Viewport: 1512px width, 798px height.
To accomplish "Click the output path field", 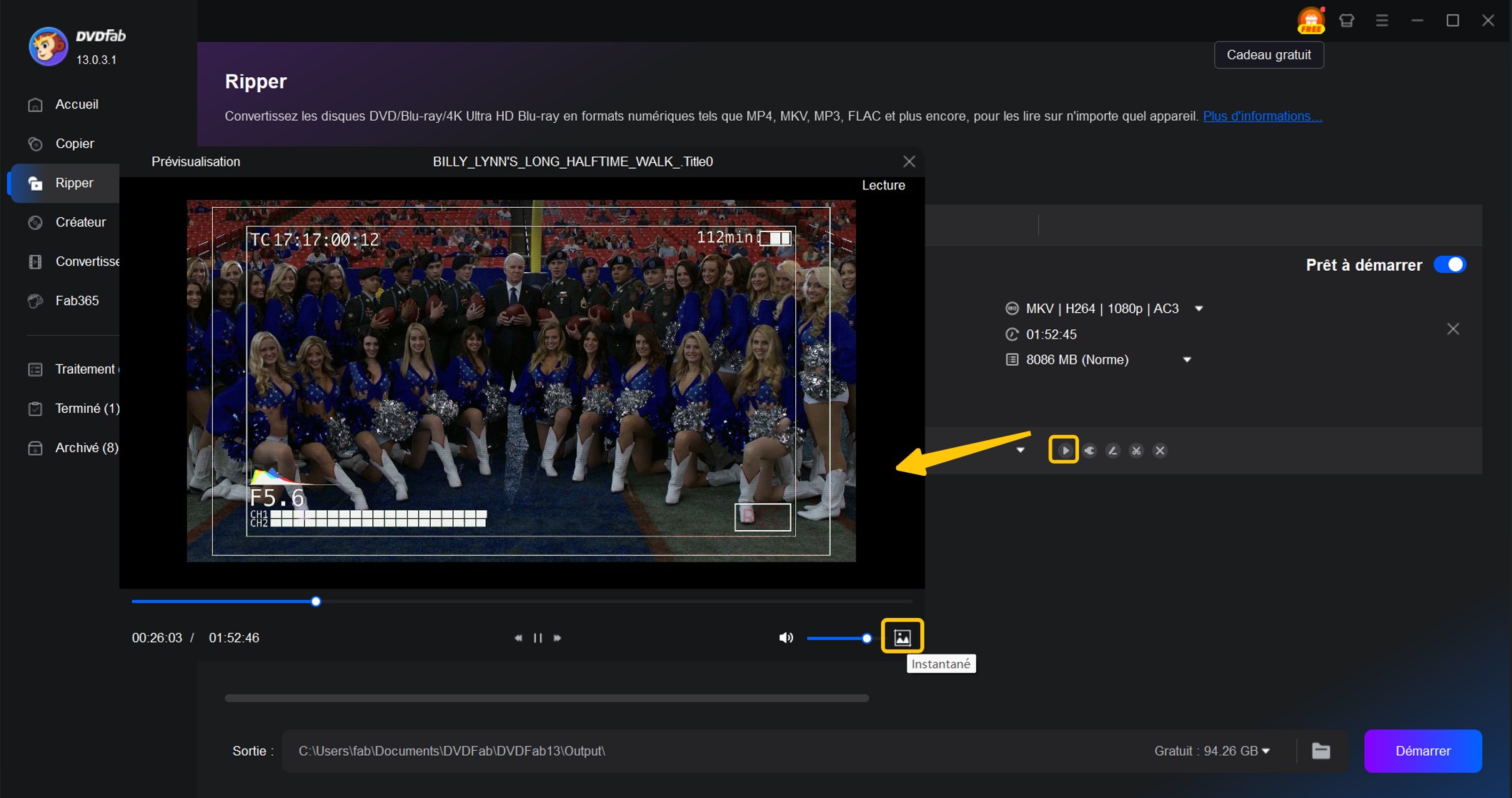I will click(715, 751).
